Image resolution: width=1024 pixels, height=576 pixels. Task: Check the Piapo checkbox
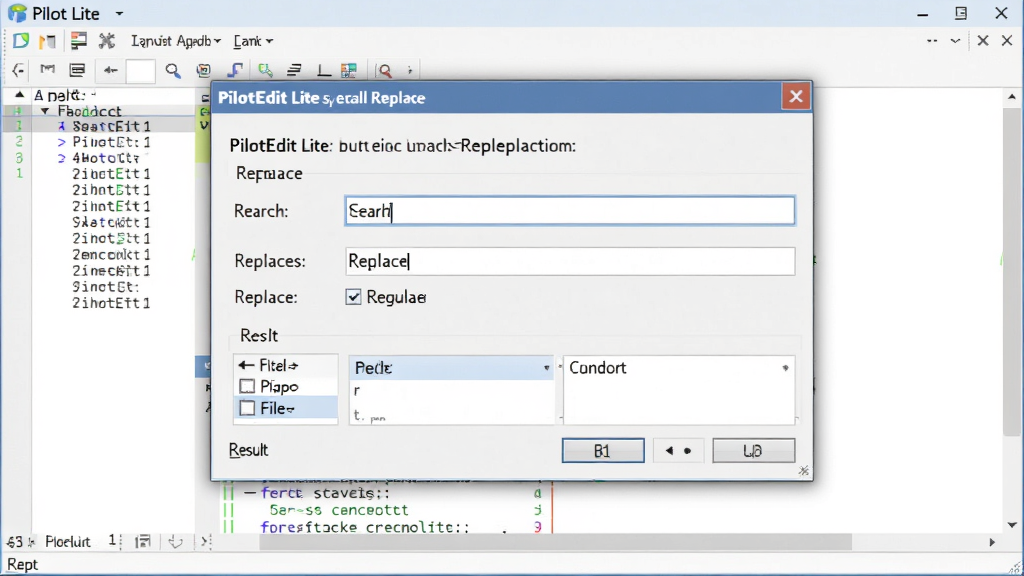[247, 387]
